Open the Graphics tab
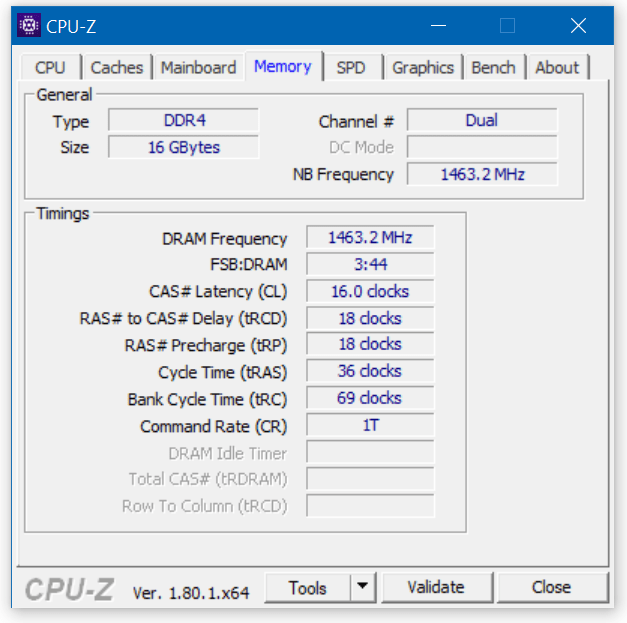 click(x=423, y=68)
